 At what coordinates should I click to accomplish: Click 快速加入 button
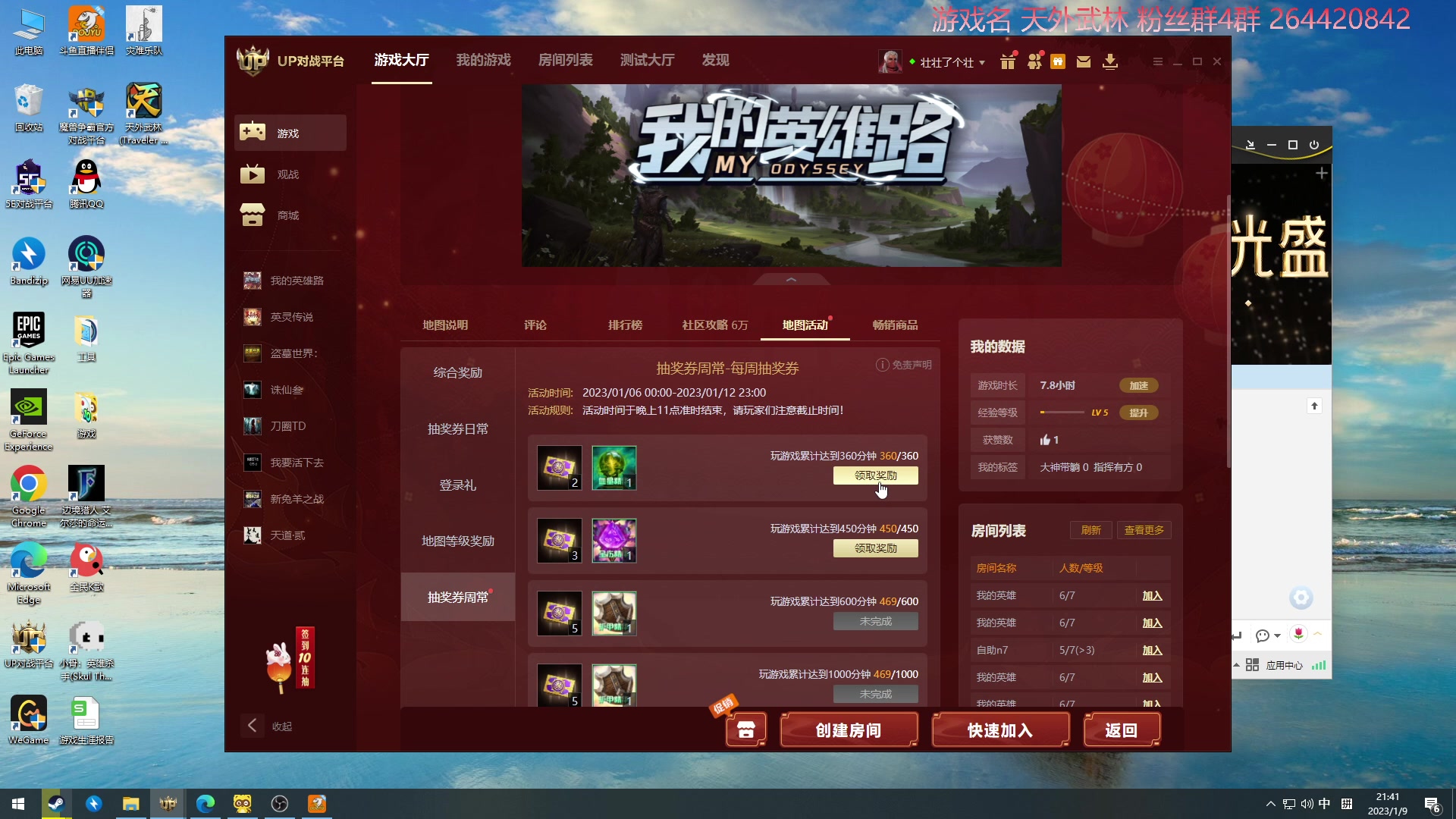pyautogui.click(x=1000, y=730)
